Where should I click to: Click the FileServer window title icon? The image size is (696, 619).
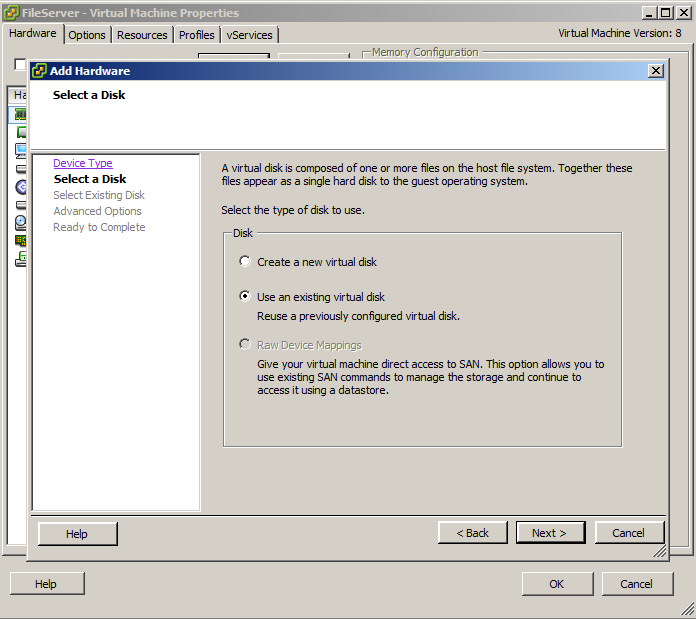11,13
